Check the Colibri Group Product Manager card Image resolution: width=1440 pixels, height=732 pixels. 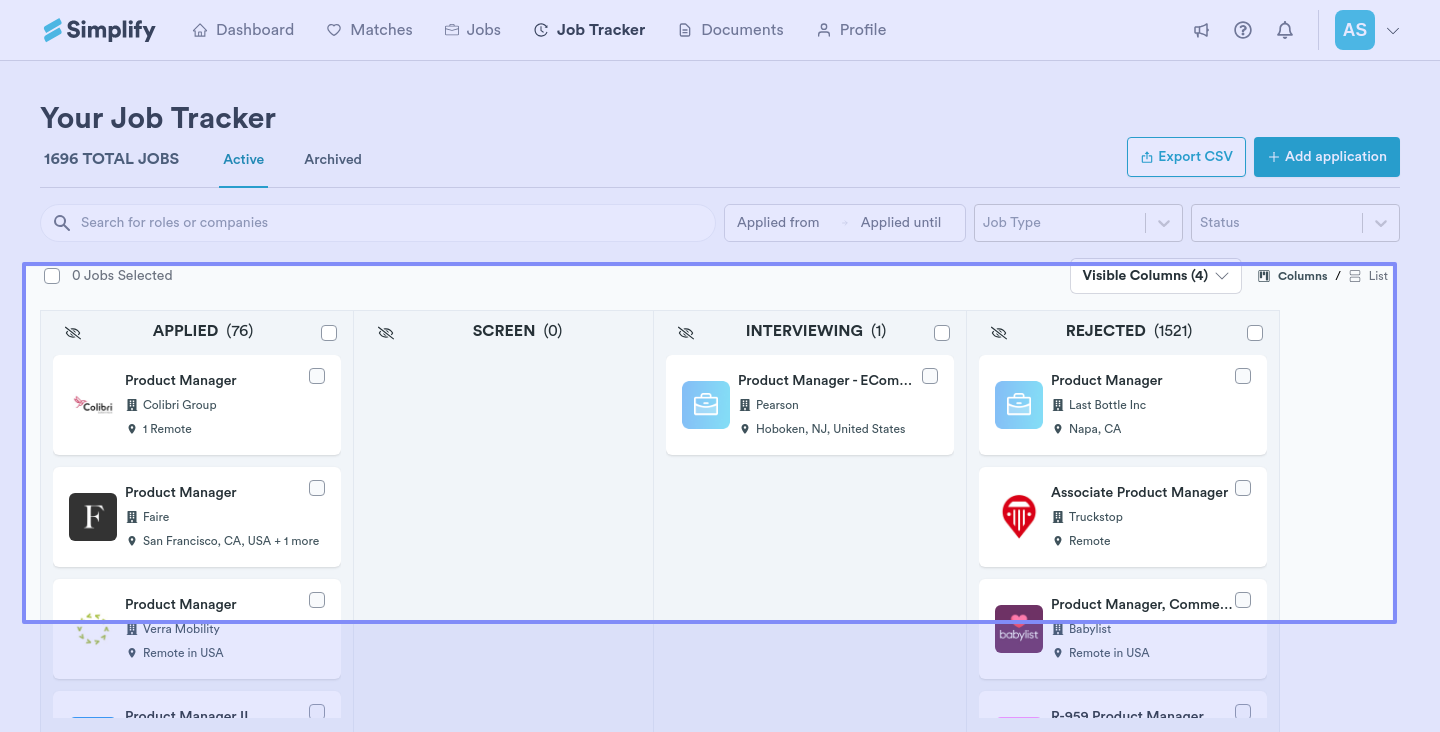pyautogui.click(x=317, y=376)
